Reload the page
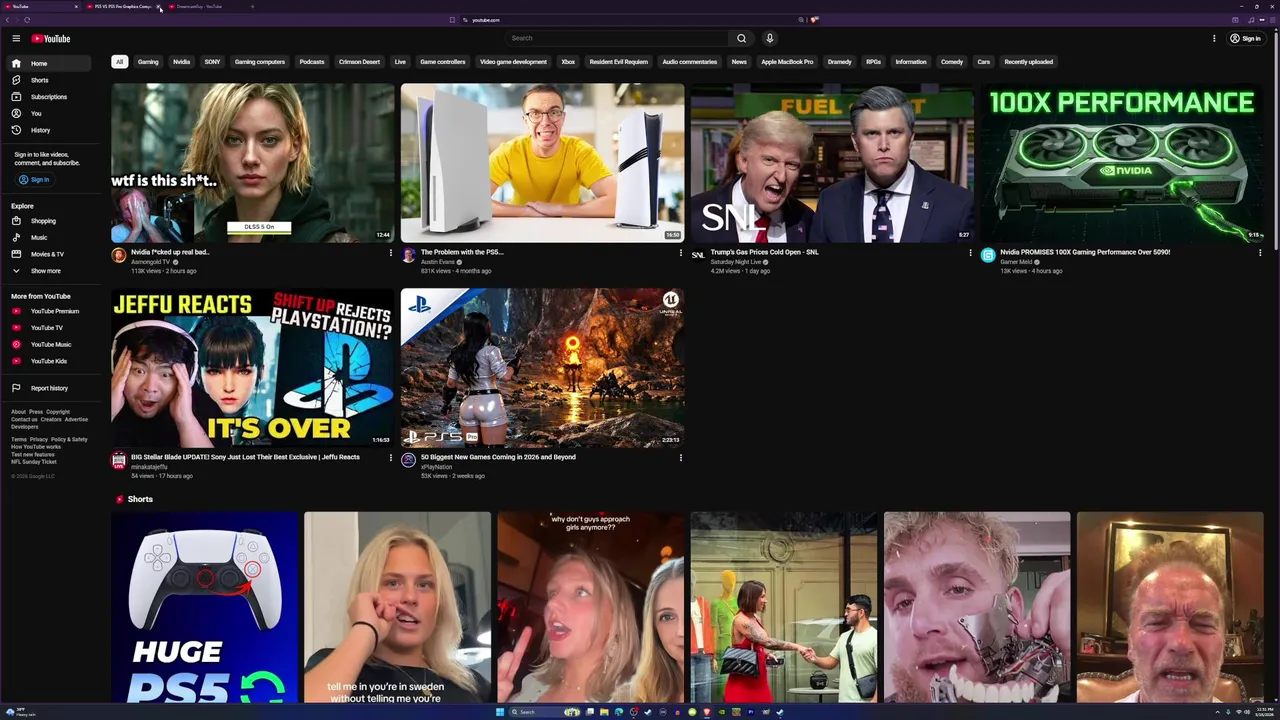 pos(27,20)
